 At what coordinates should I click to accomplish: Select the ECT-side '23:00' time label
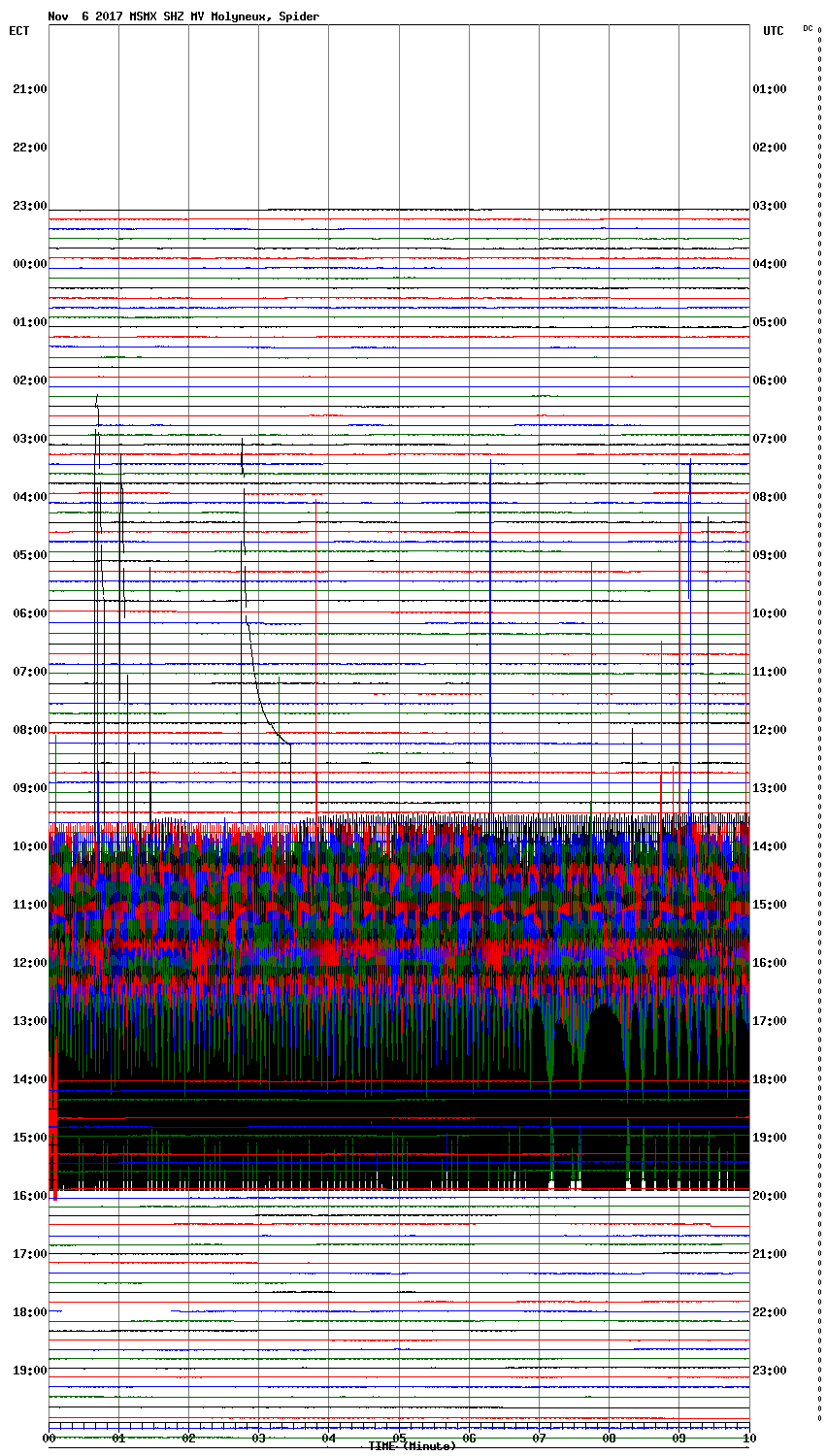click(30, 206)
